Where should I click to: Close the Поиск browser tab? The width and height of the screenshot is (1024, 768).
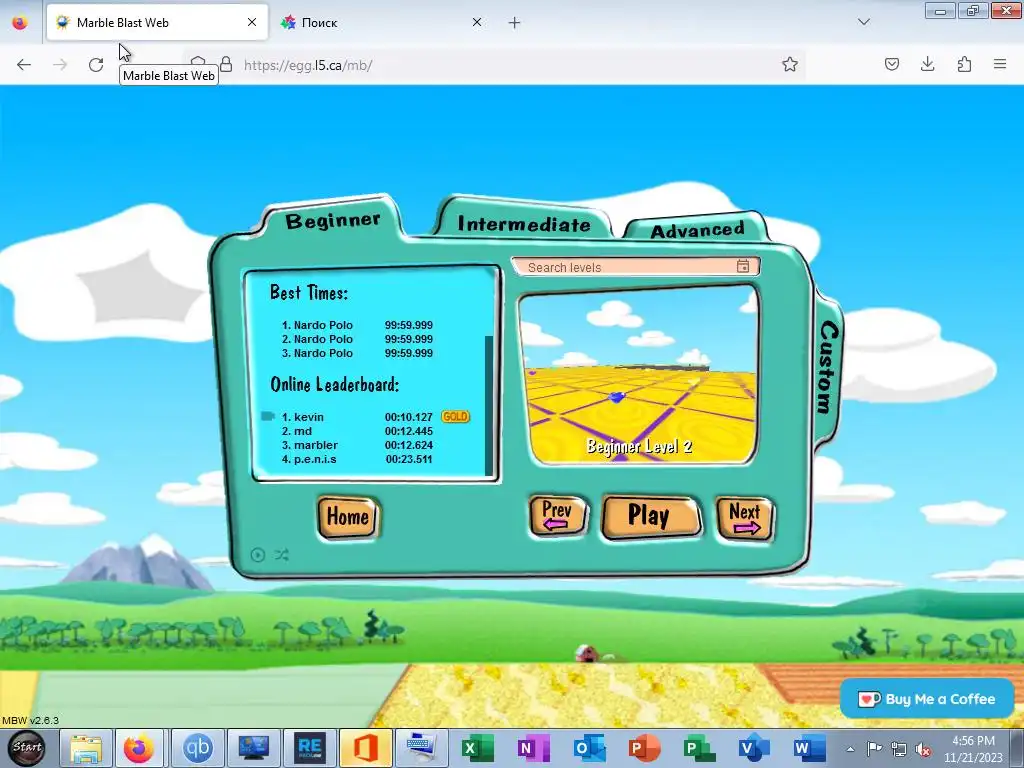pyautogui.click(x=477, y=22)
